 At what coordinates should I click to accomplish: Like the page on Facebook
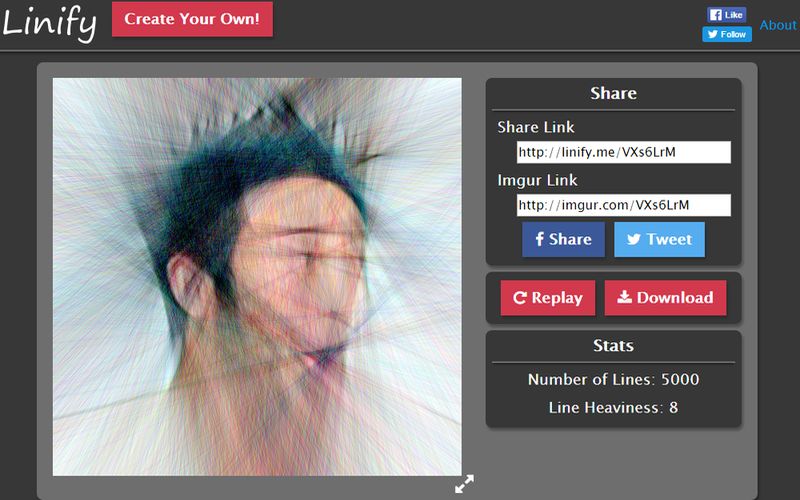(x=727, y=15)
